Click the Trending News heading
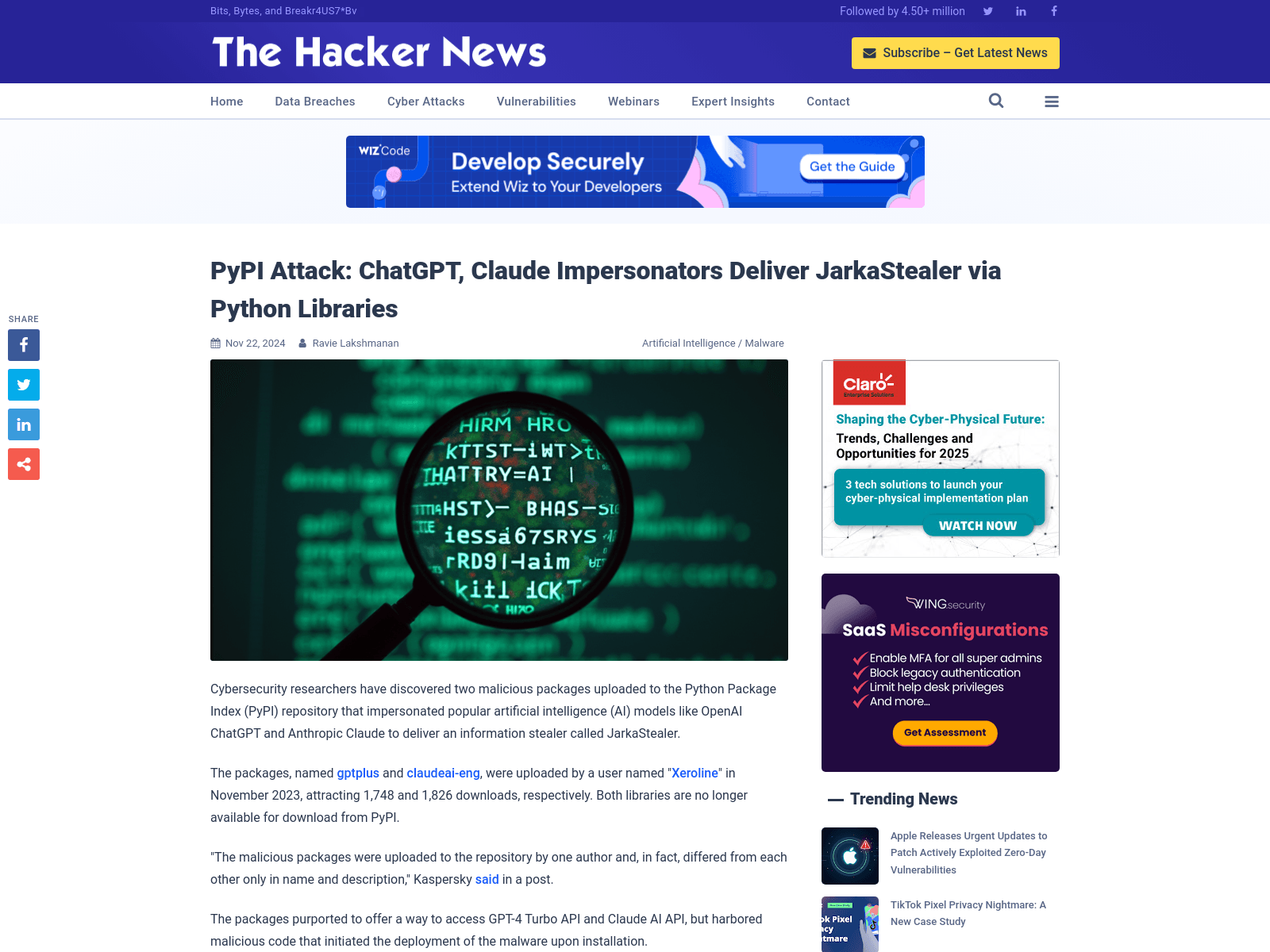The image size is (1270, 952). [903, 799]
